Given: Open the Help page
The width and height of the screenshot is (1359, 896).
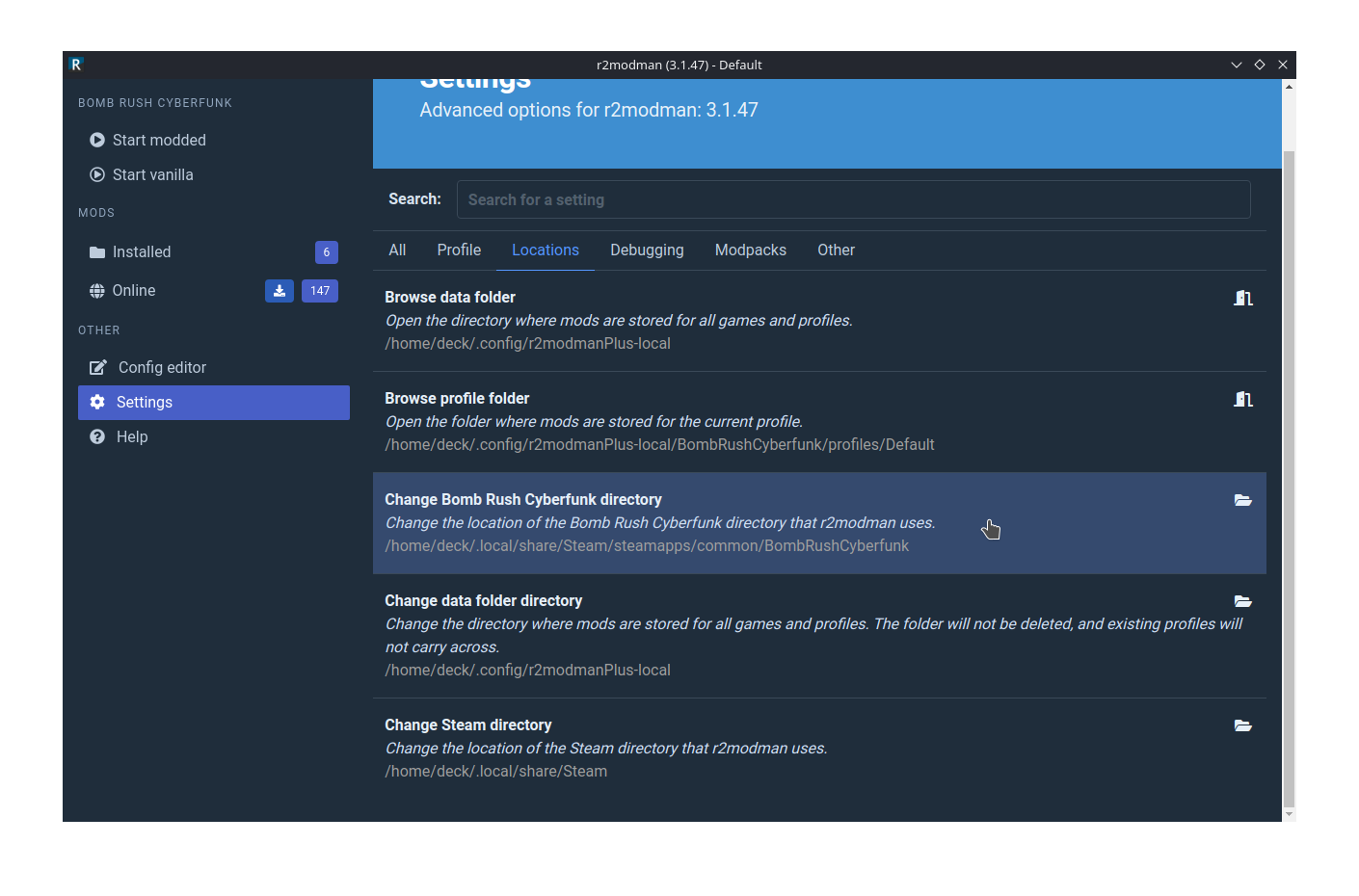Looking at the screenshot, I should (214, 436).
